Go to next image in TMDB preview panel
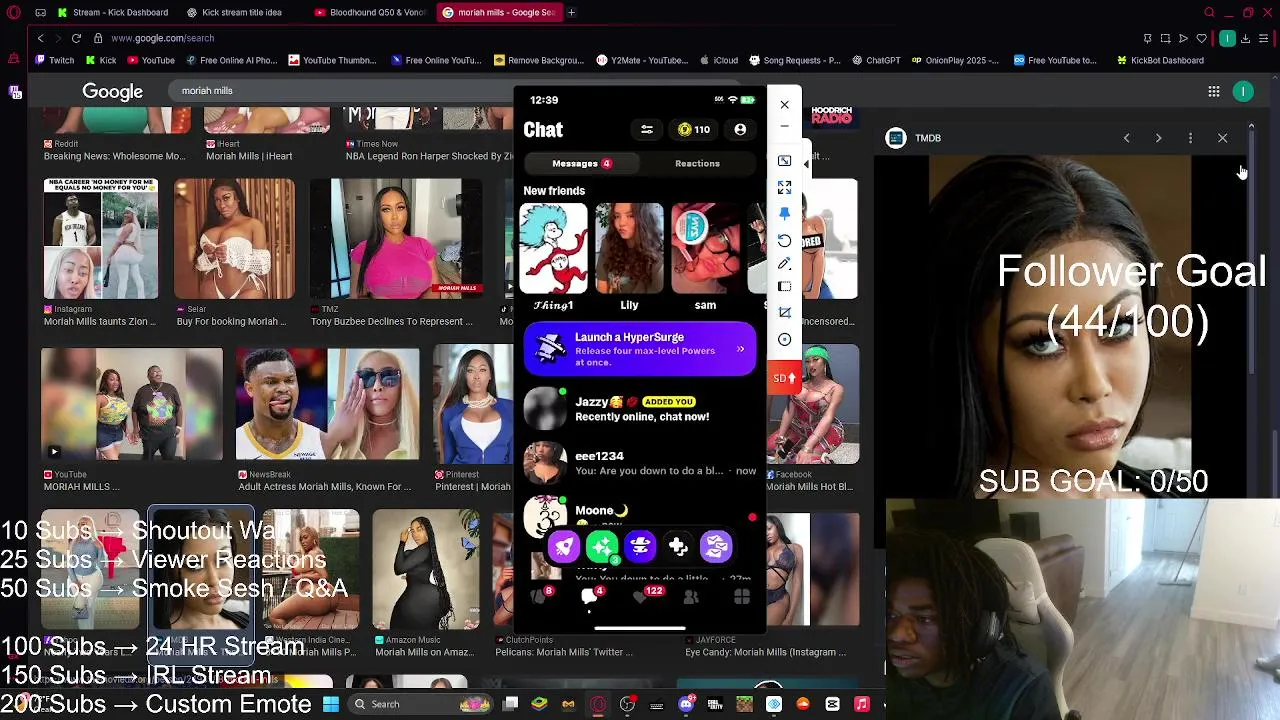Screen dimensions: 1280x720 point(1158,138)
